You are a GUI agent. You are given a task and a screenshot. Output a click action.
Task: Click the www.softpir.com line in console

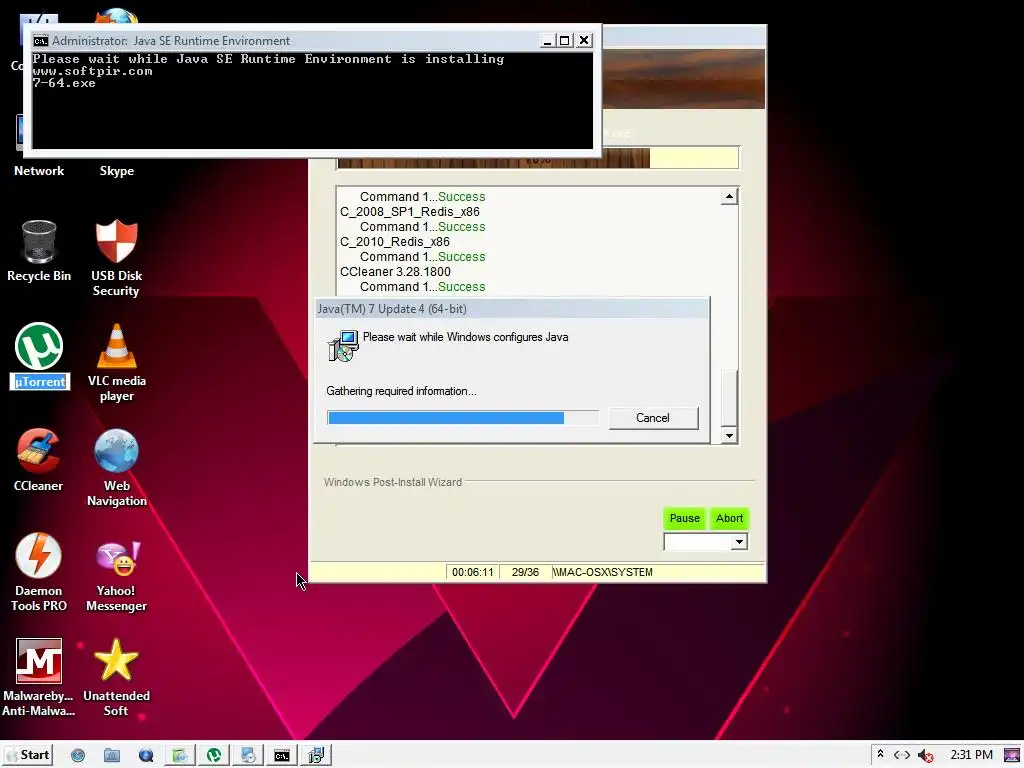coord(93,71)
